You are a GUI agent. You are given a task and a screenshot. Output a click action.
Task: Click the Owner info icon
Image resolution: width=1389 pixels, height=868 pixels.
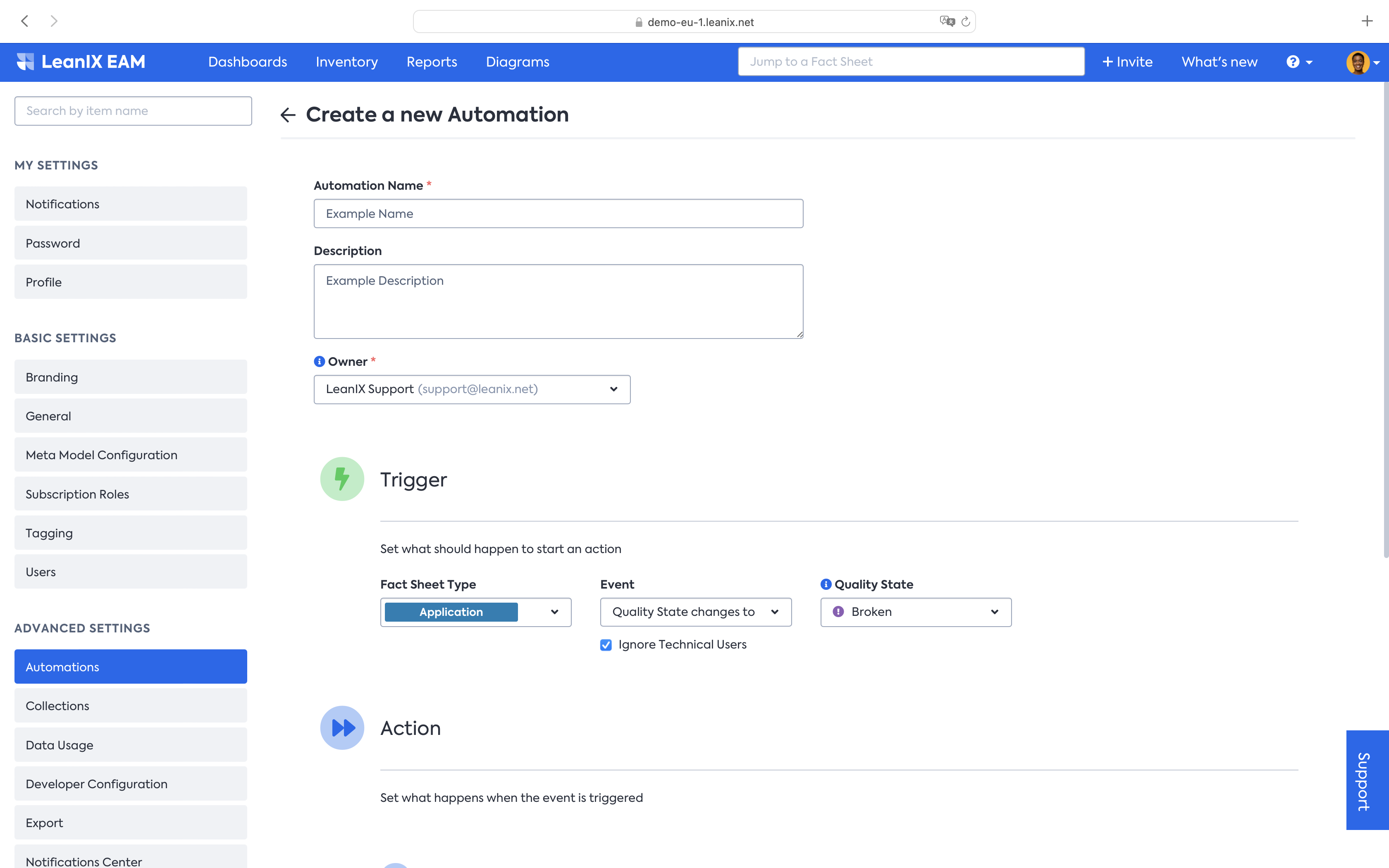coord(319,362)
